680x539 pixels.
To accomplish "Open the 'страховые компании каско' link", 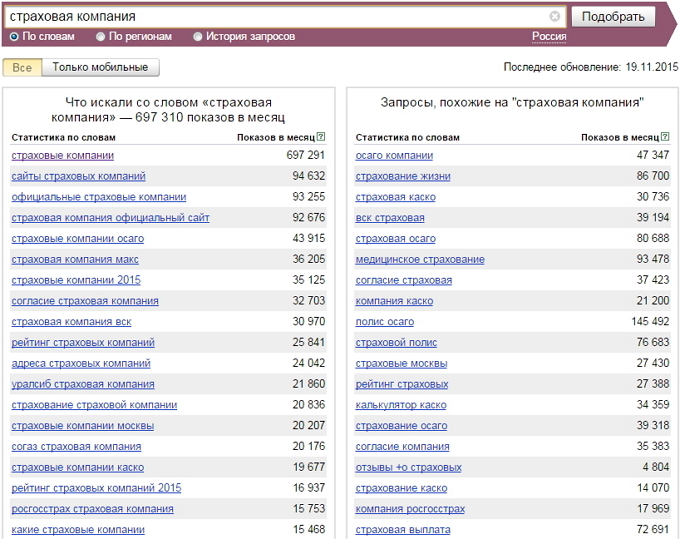I will tap(78, 467).
